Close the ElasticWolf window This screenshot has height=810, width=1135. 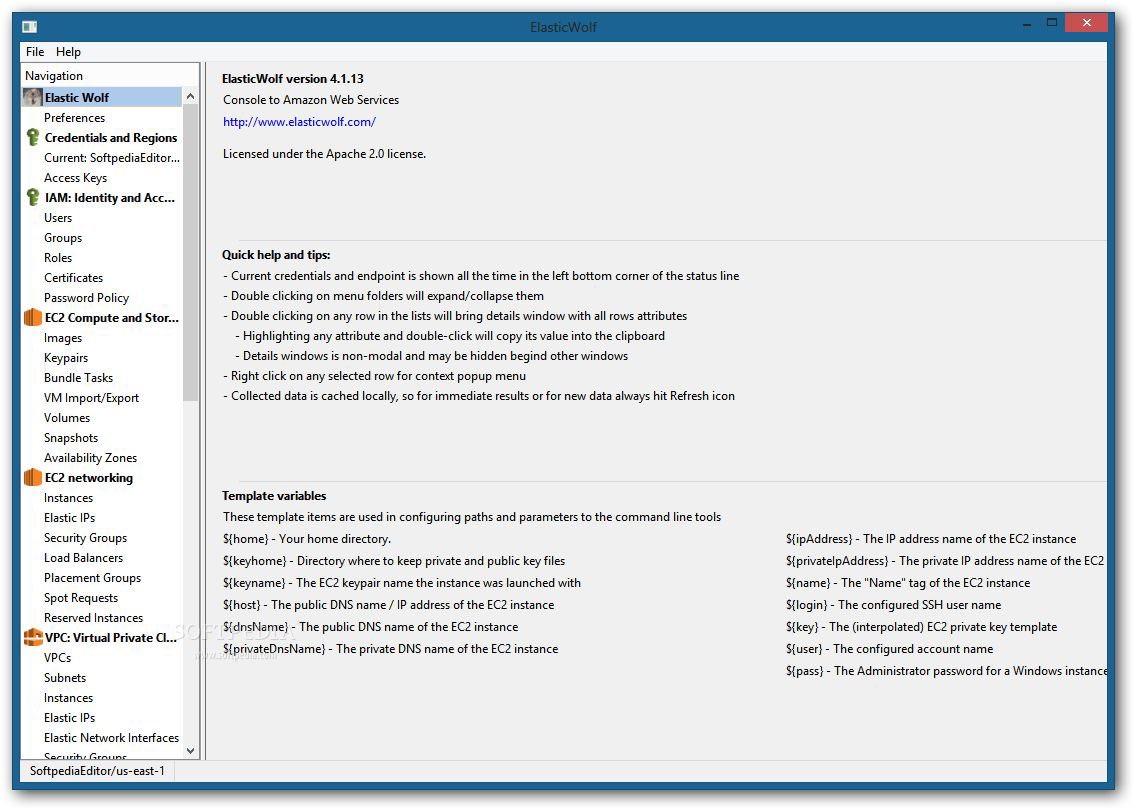pos(1087,23)
